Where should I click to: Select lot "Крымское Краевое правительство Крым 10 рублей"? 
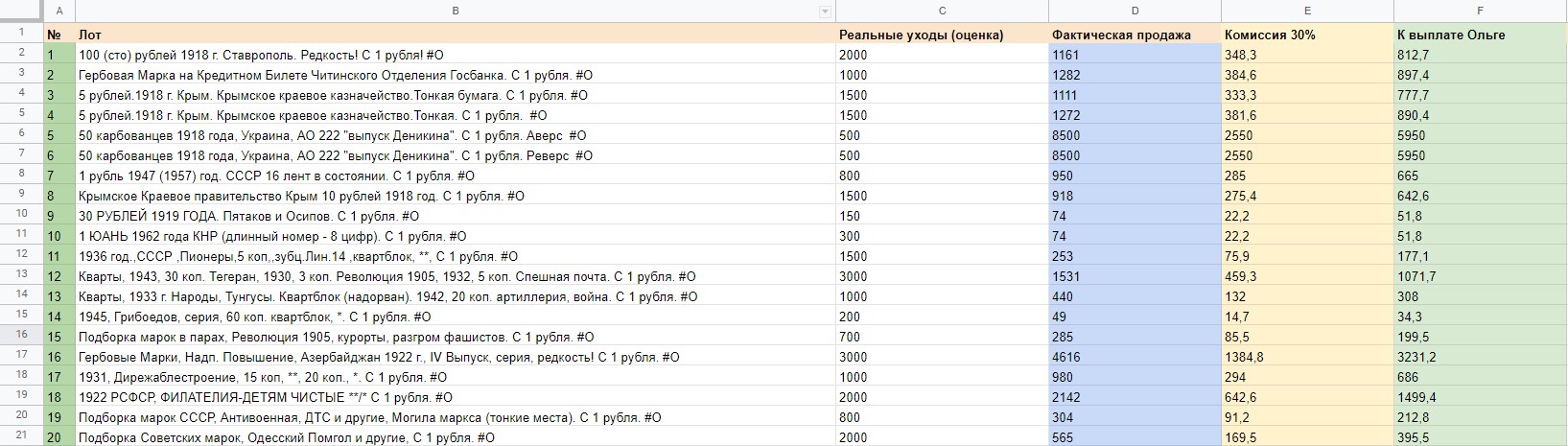click(x=456, y=196)
